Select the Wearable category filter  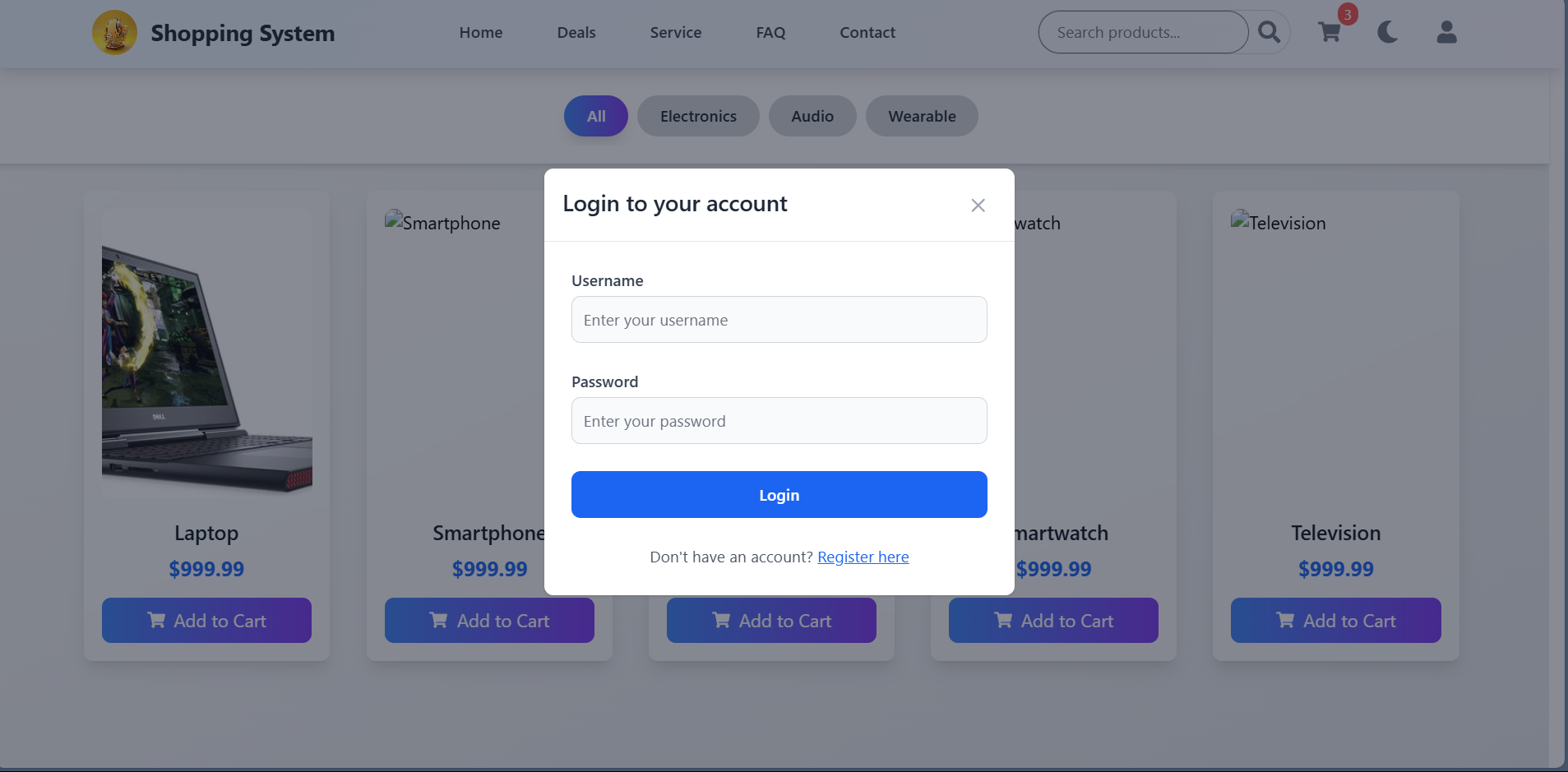click(x=921, y=116)
